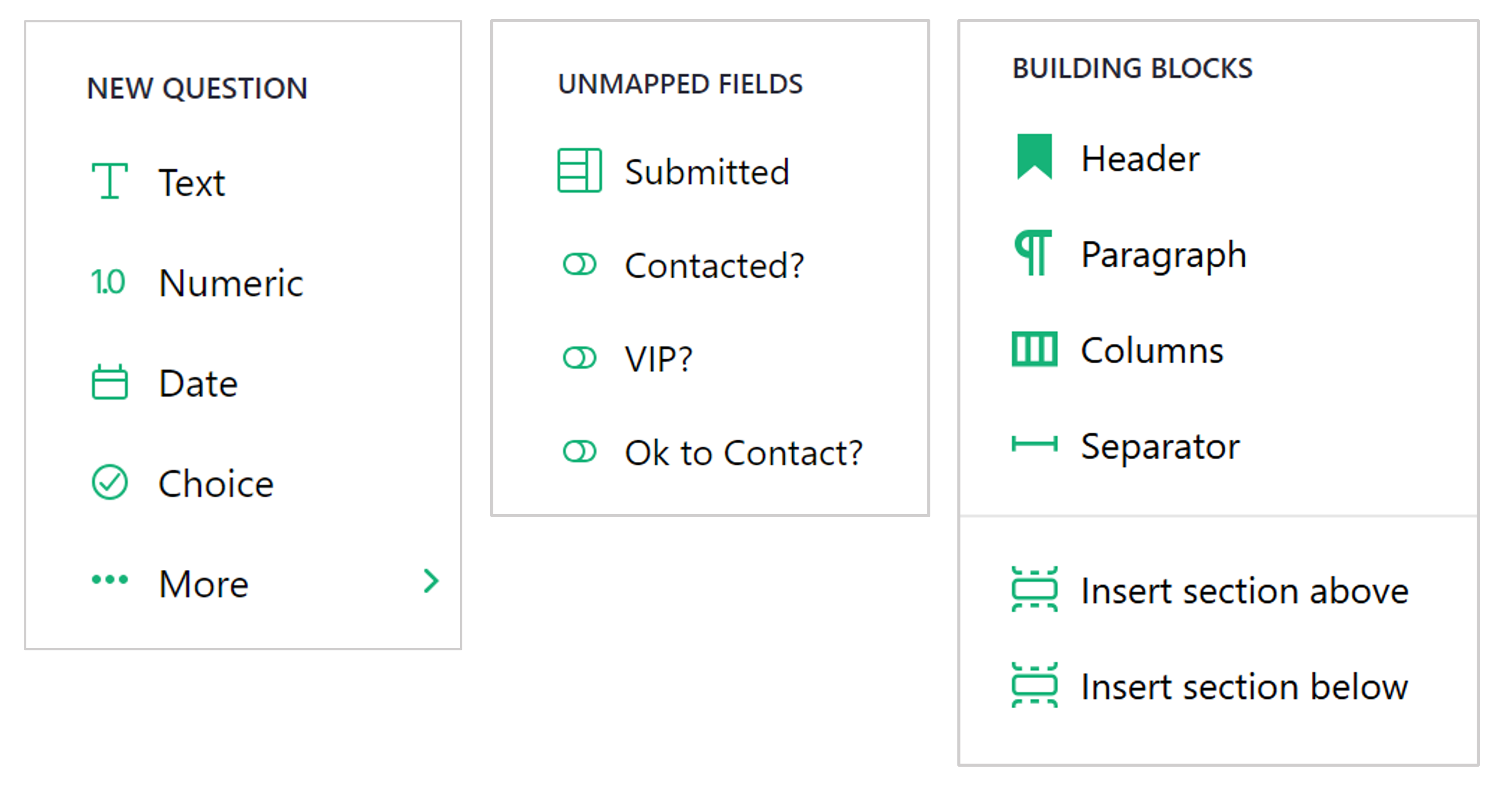Toggle the VIP? field switch
Screen dimensions: 1512x795
pyautogui.click(x=580, y=357)
